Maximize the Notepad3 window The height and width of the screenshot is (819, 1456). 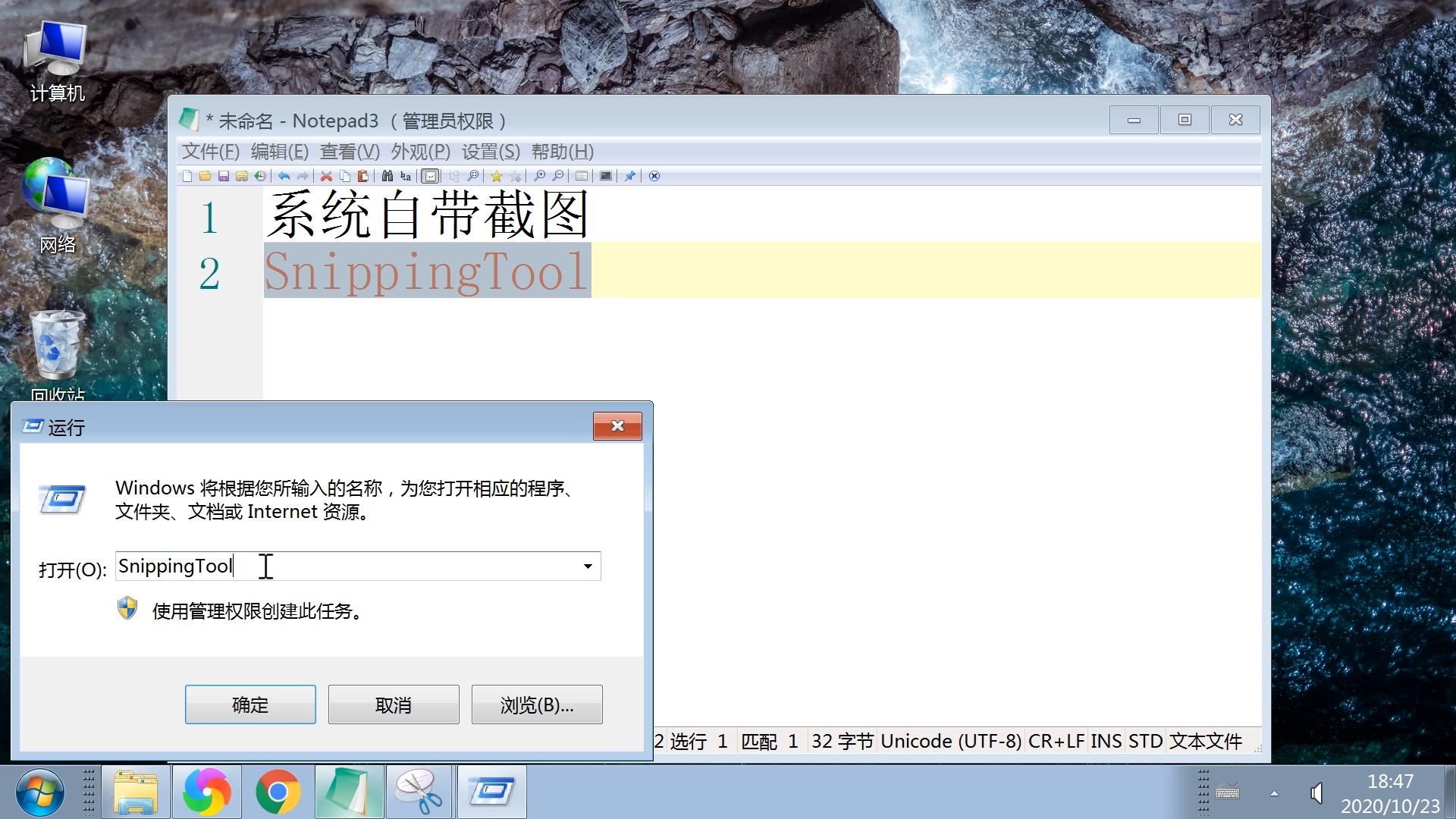click(x=1185, y=120)
